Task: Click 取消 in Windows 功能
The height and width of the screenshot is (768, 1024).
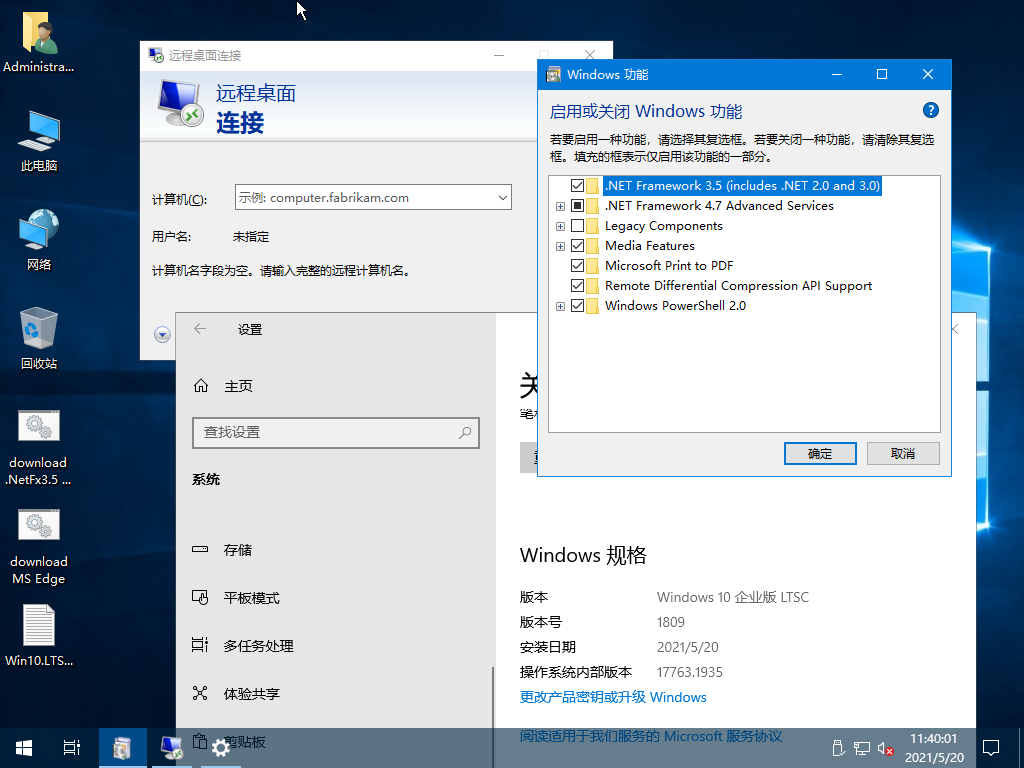Action: [x=903, y=453]
